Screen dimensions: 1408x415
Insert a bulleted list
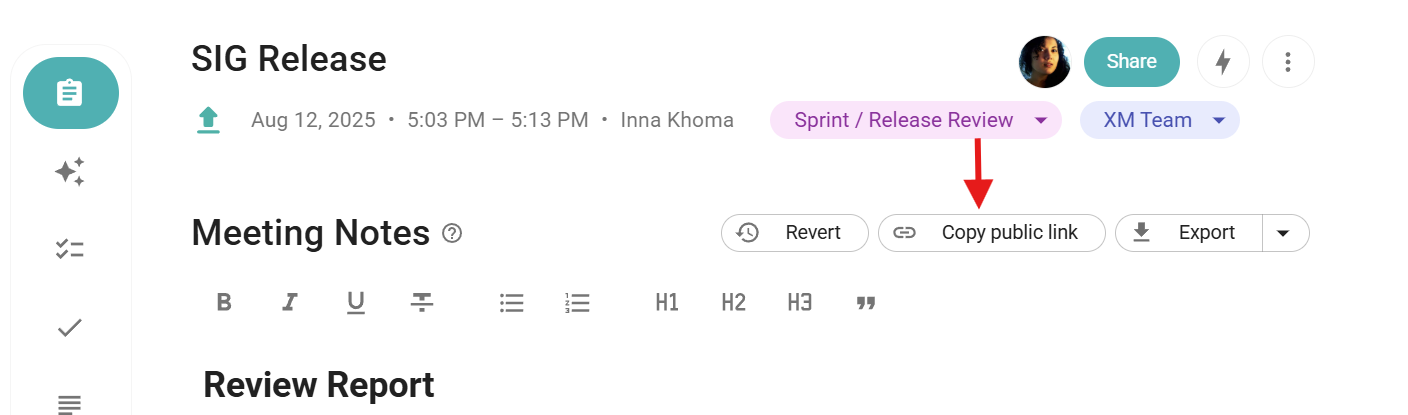point(512,302)
